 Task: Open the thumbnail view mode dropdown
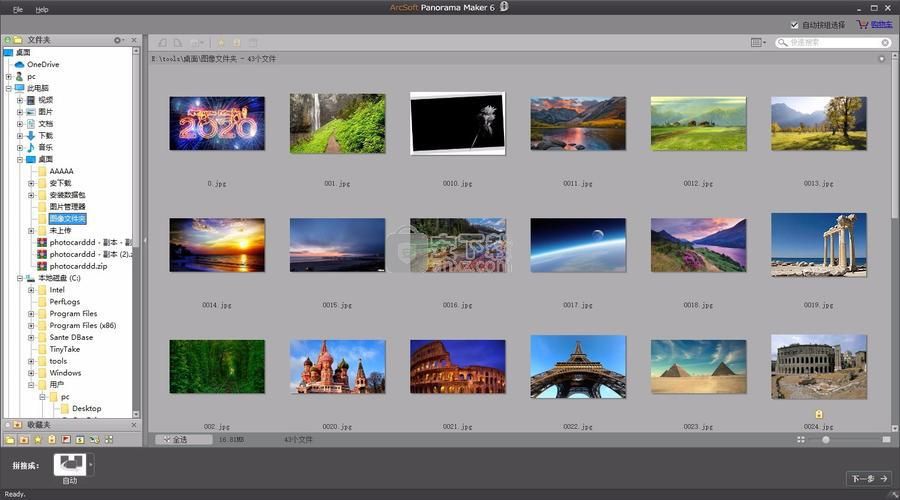(758, 42)
